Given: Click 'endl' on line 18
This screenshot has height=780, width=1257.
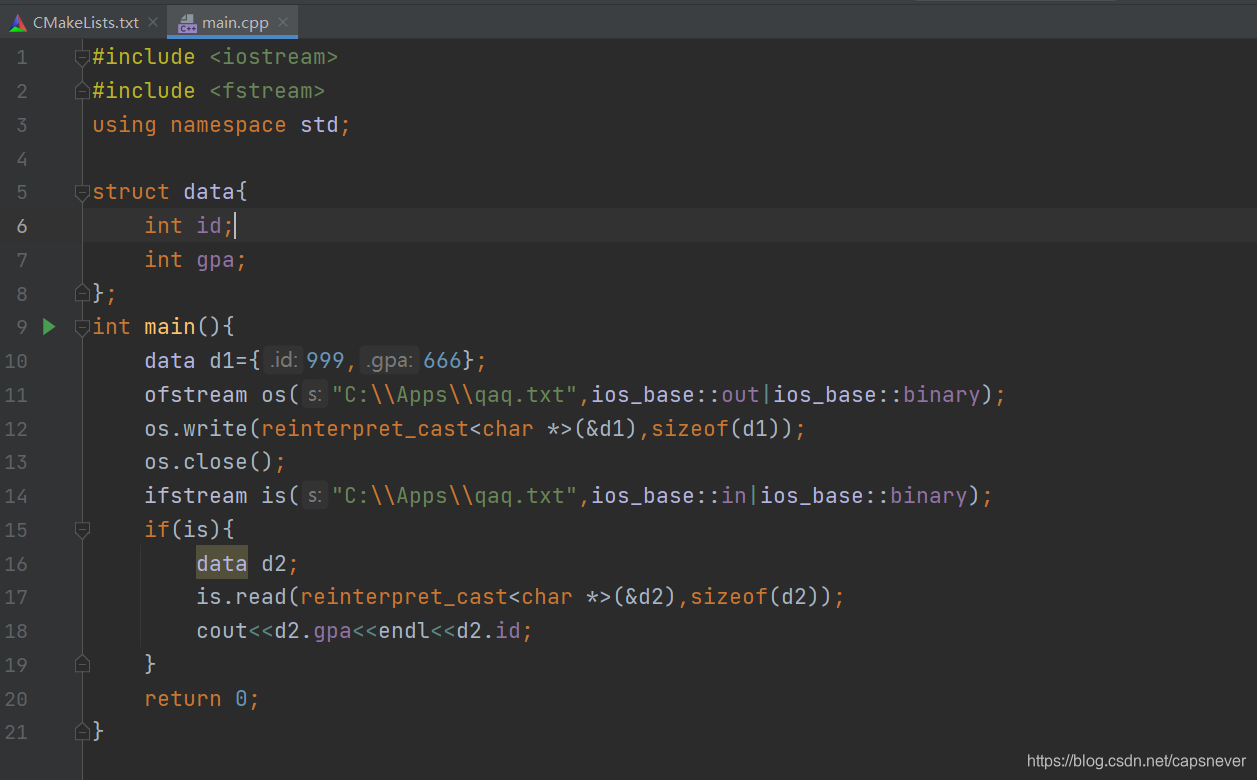Looking at the screenshot, I should click(x=404, y=631).
